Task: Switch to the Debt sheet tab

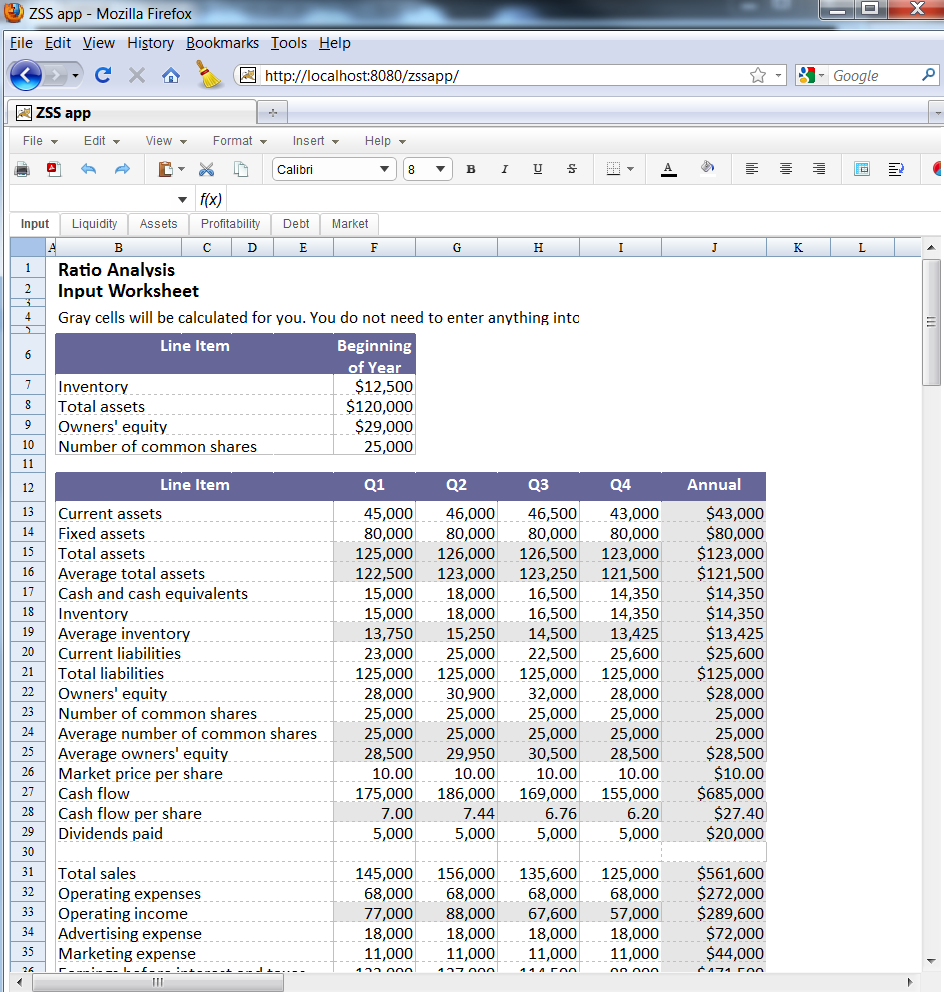Action: 296,224
